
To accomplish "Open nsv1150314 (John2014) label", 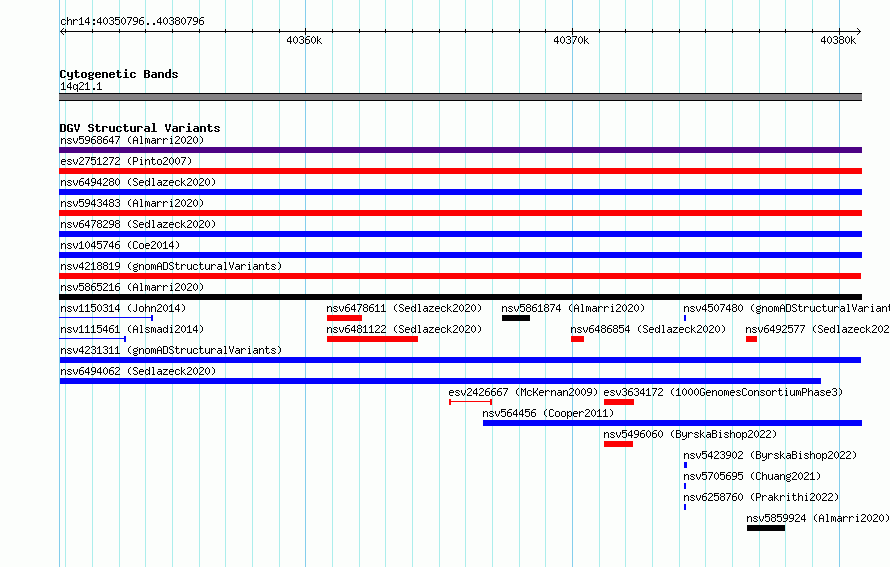I will click(x=123, y=308).
